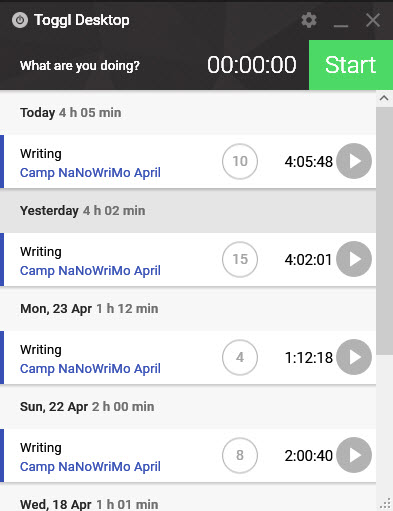393x511 pixels.
Task: Select yesterday's Camp NaNoWriMo April project
Action: [90, 271]
